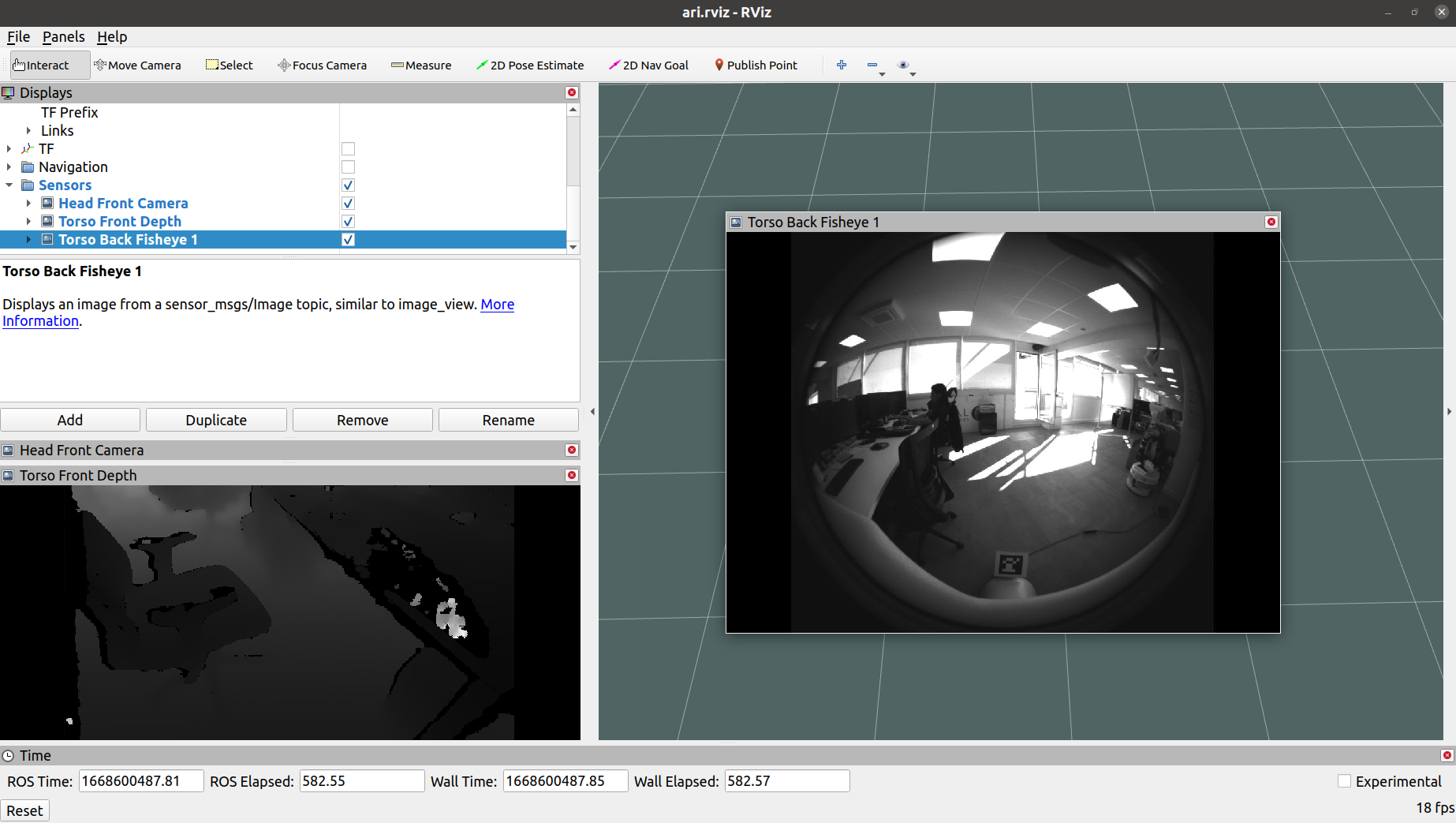Click the Wall Time field

pyautogui.click(x=566, y=781)
